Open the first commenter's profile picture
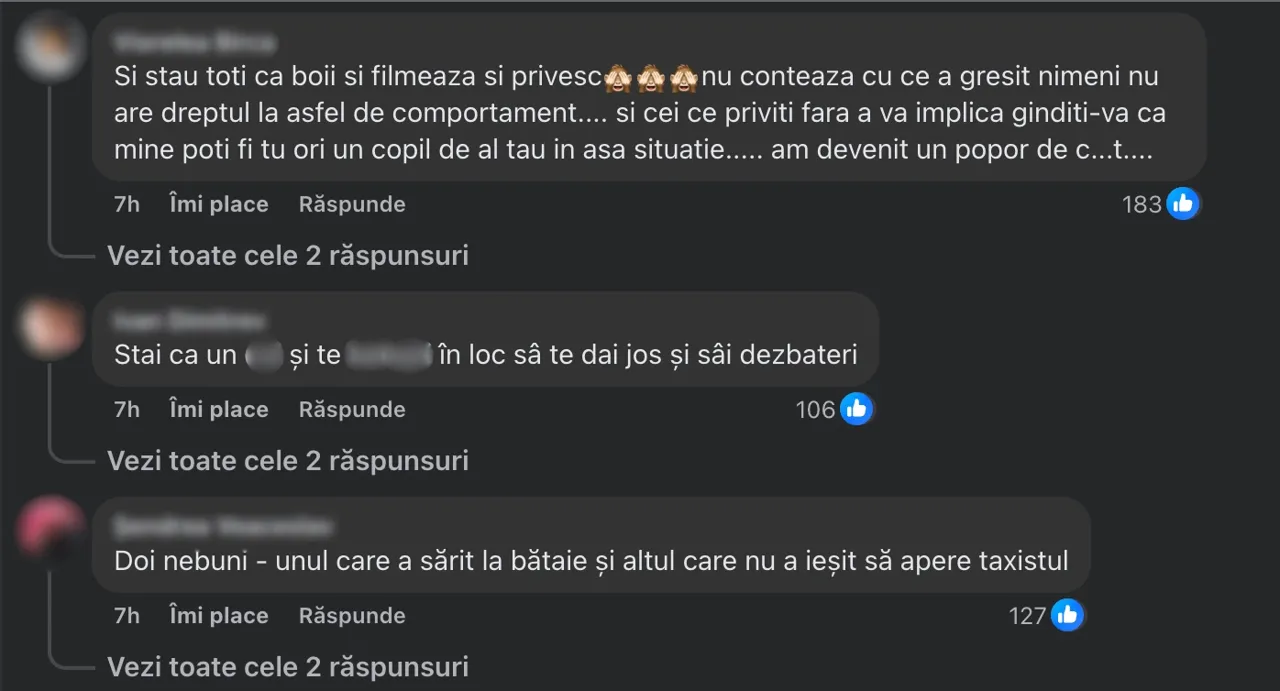The width and height of the screenshot is (1280, 691). (51, 45)
